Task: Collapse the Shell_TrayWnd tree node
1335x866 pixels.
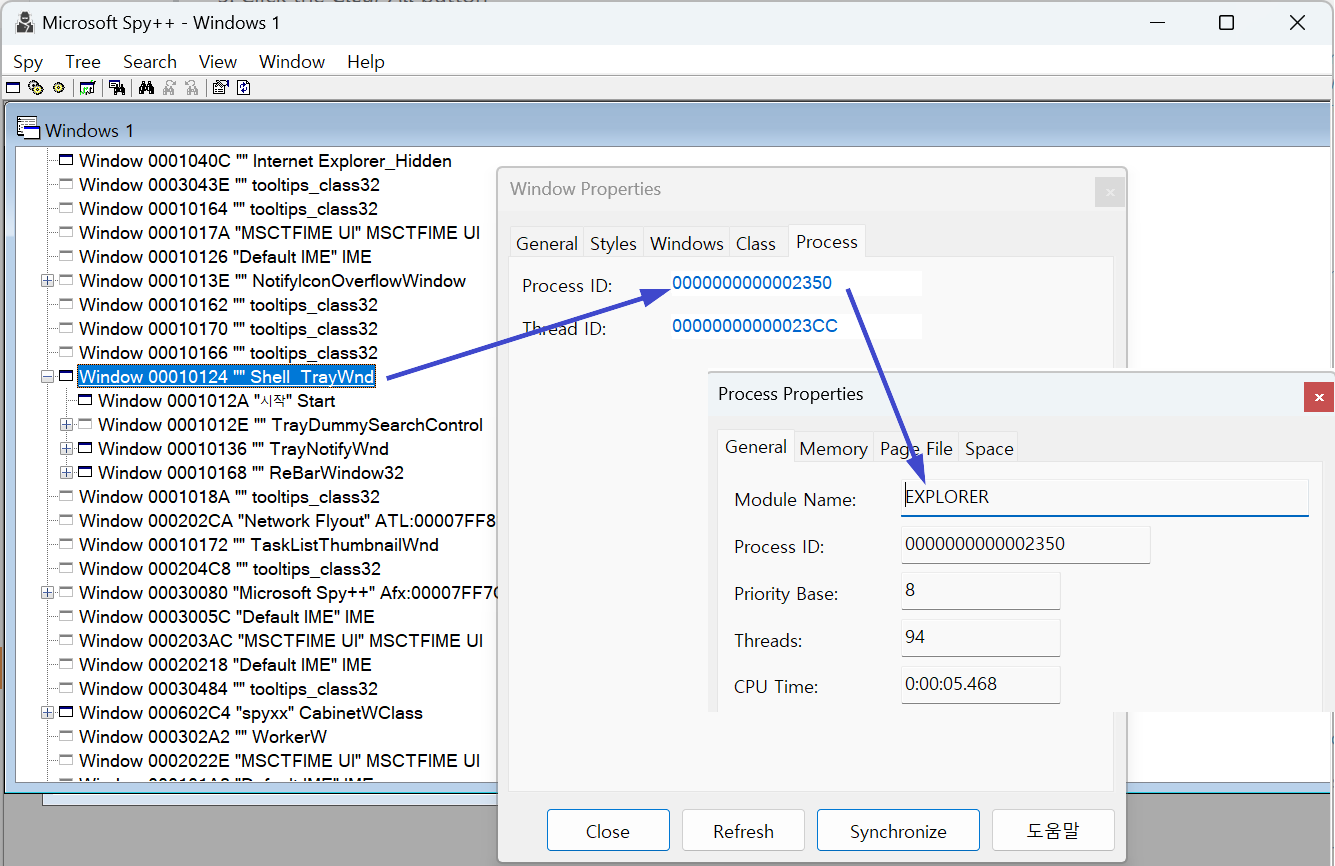Action: click(x=47, y=377)
